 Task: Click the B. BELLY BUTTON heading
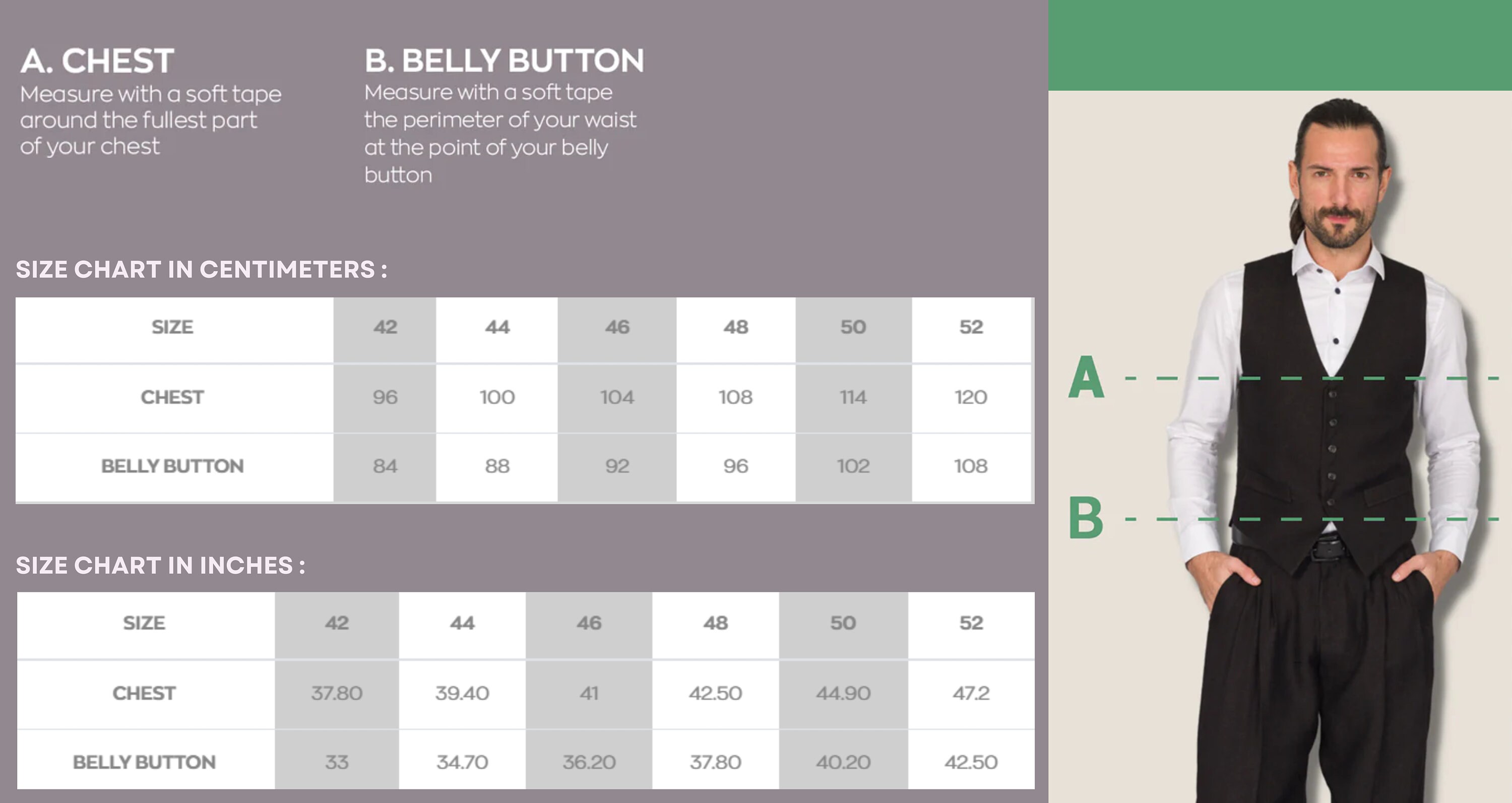(x=504, y=60)
